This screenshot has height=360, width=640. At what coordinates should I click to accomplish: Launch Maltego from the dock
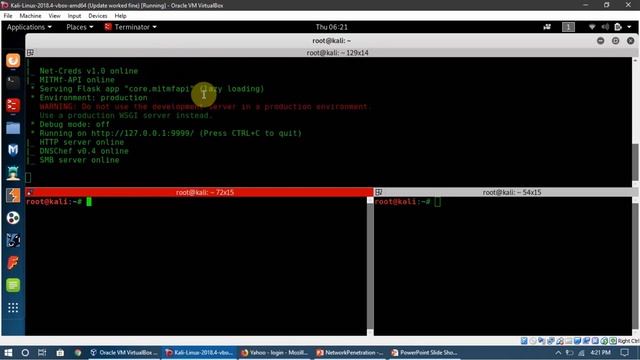click(13, 240)
